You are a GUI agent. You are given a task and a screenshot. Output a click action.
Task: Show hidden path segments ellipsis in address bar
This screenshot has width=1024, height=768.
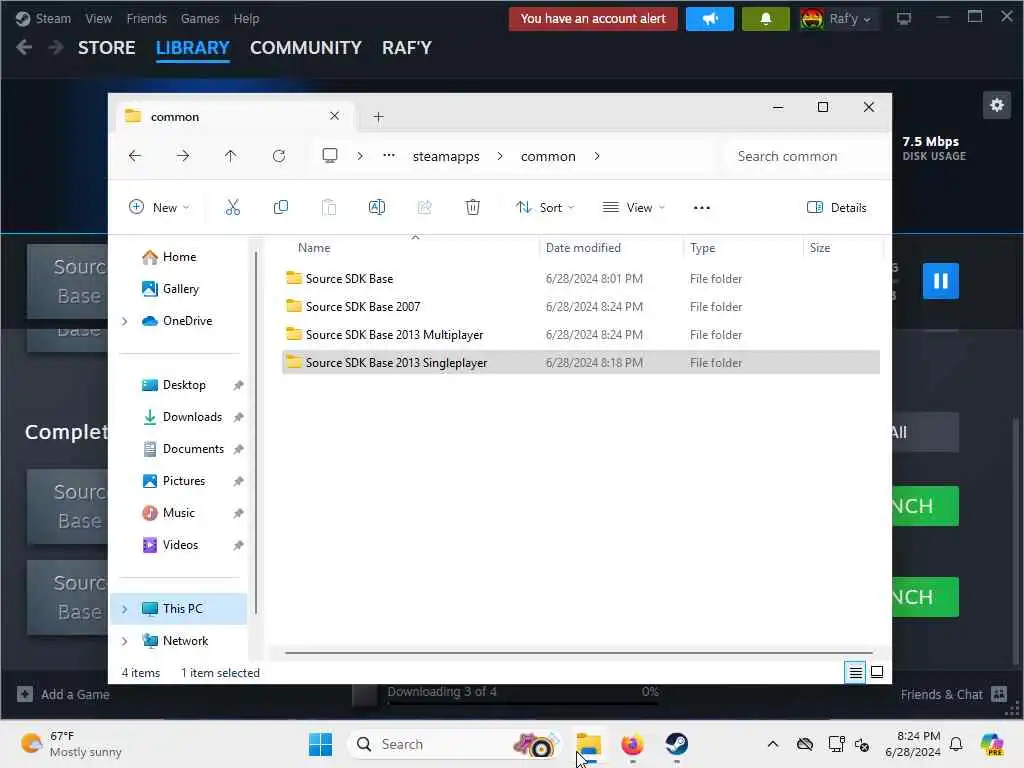point(389,155)
